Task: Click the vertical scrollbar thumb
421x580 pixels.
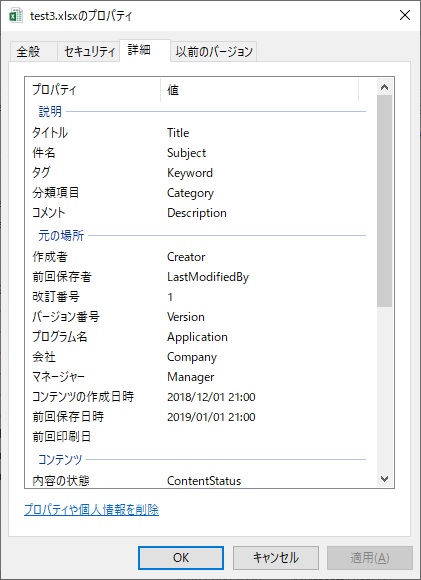Action: (385, 201)
